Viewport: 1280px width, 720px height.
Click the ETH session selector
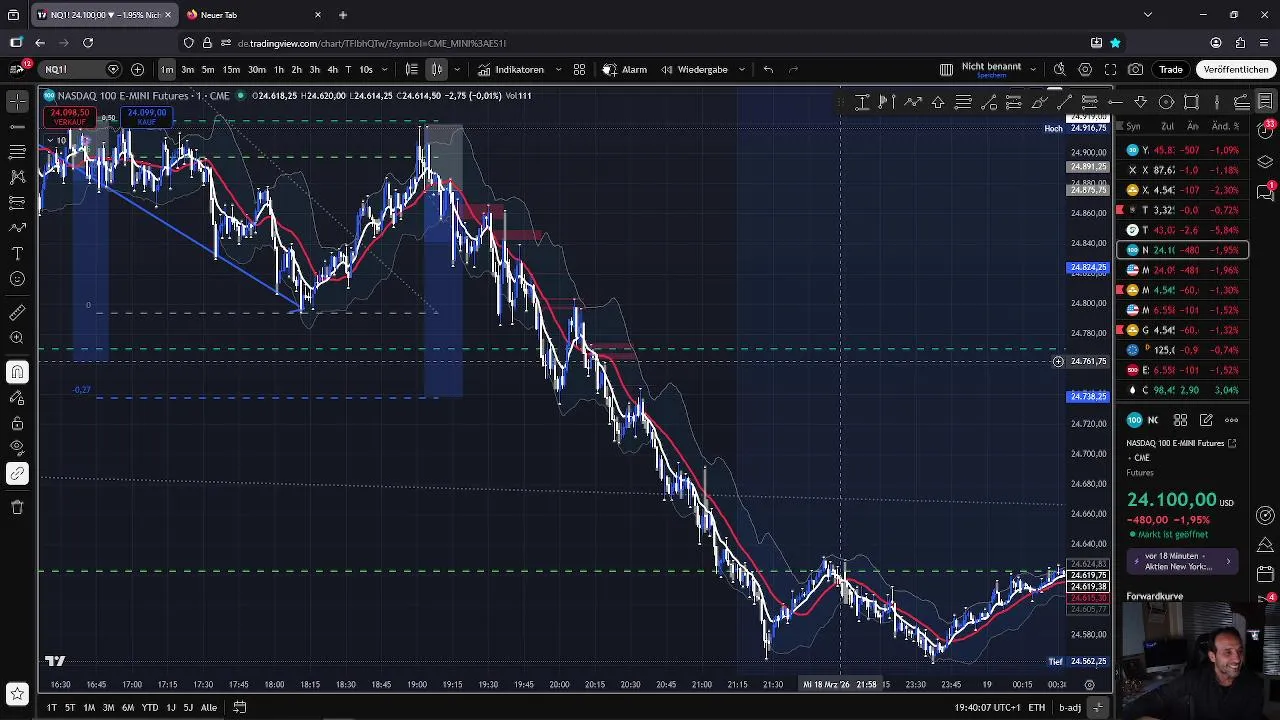1037,707
